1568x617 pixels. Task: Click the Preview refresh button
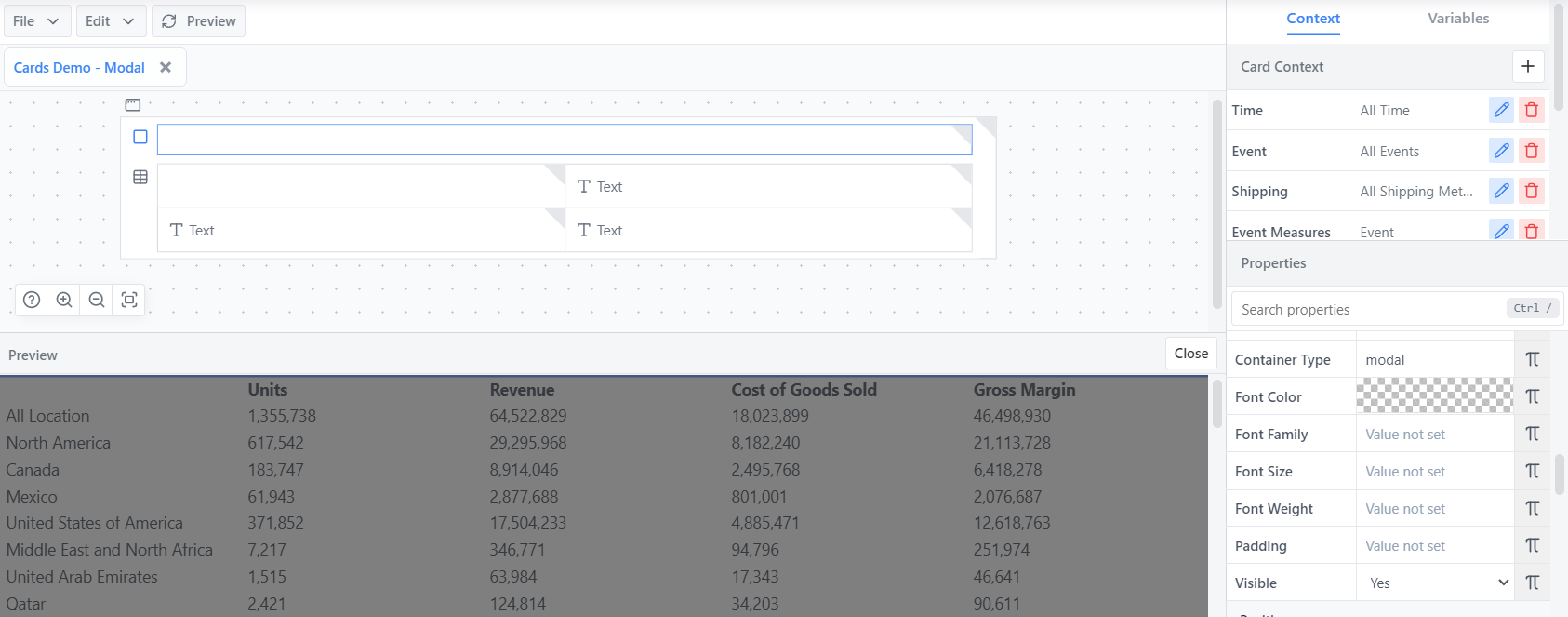(199, 20)
